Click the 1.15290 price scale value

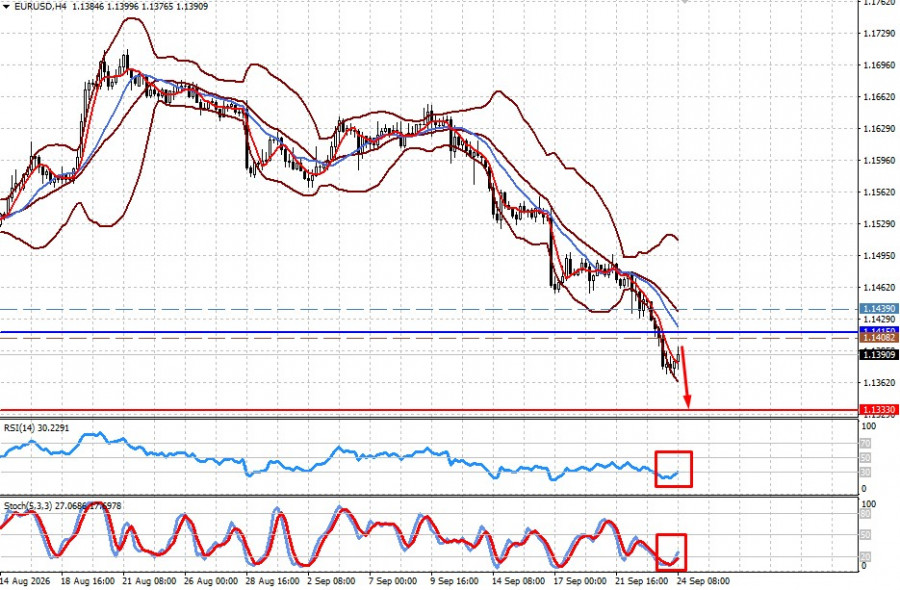point(879,223)
